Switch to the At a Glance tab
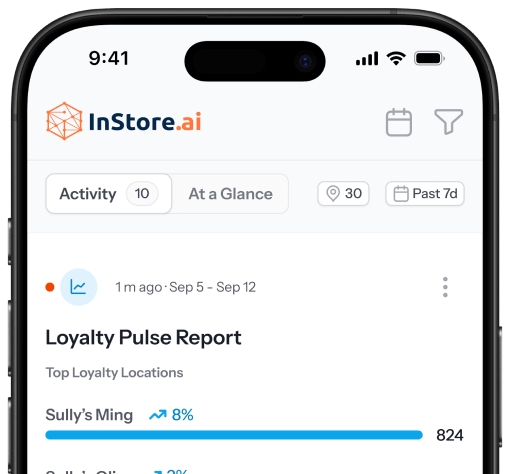Screen dimensions: 510x474 pyautogui.click(x=230, y=194)
